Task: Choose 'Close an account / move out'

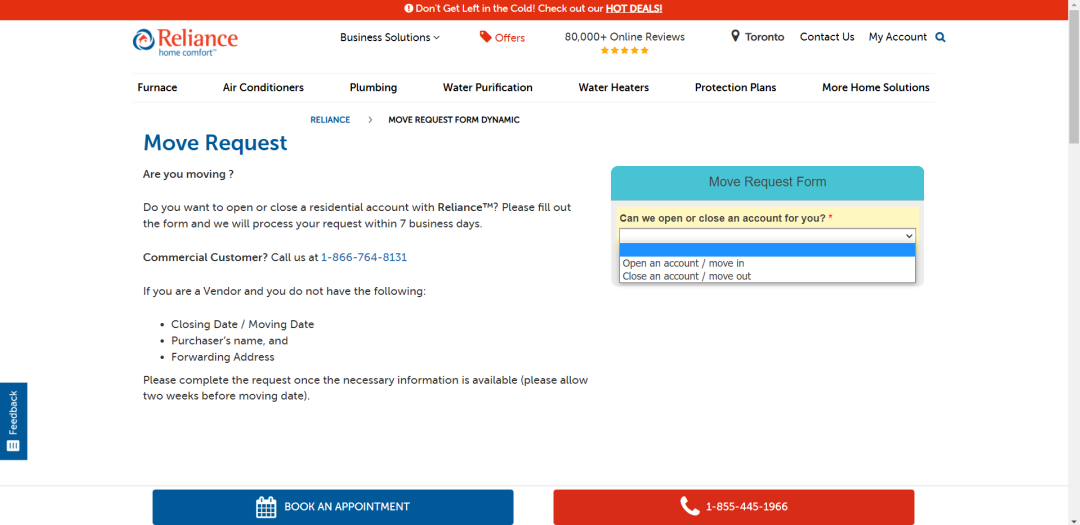Action: pyautogui.click(x=767, y=276)
